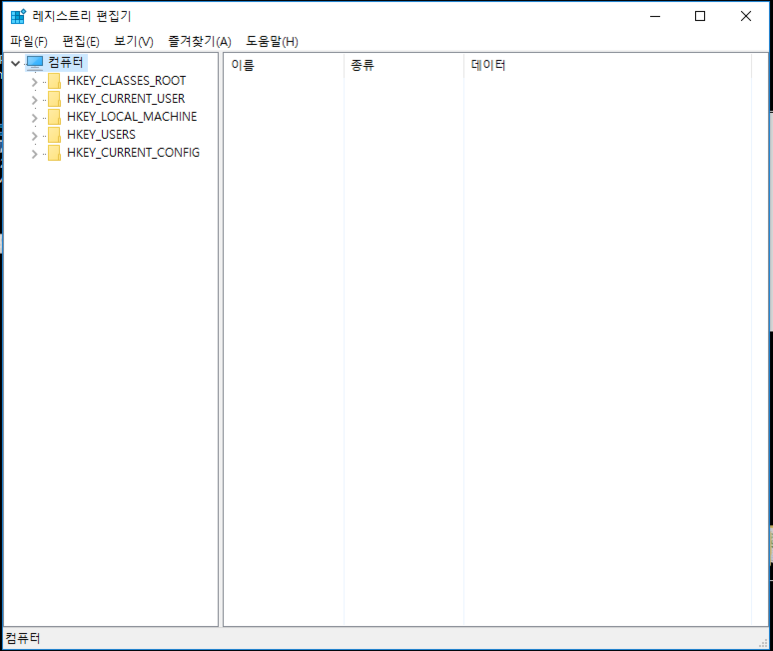Screen dimensions: 773x651
Task: Select the 컴퓨터 tree label
Action: tap(66, 63)
